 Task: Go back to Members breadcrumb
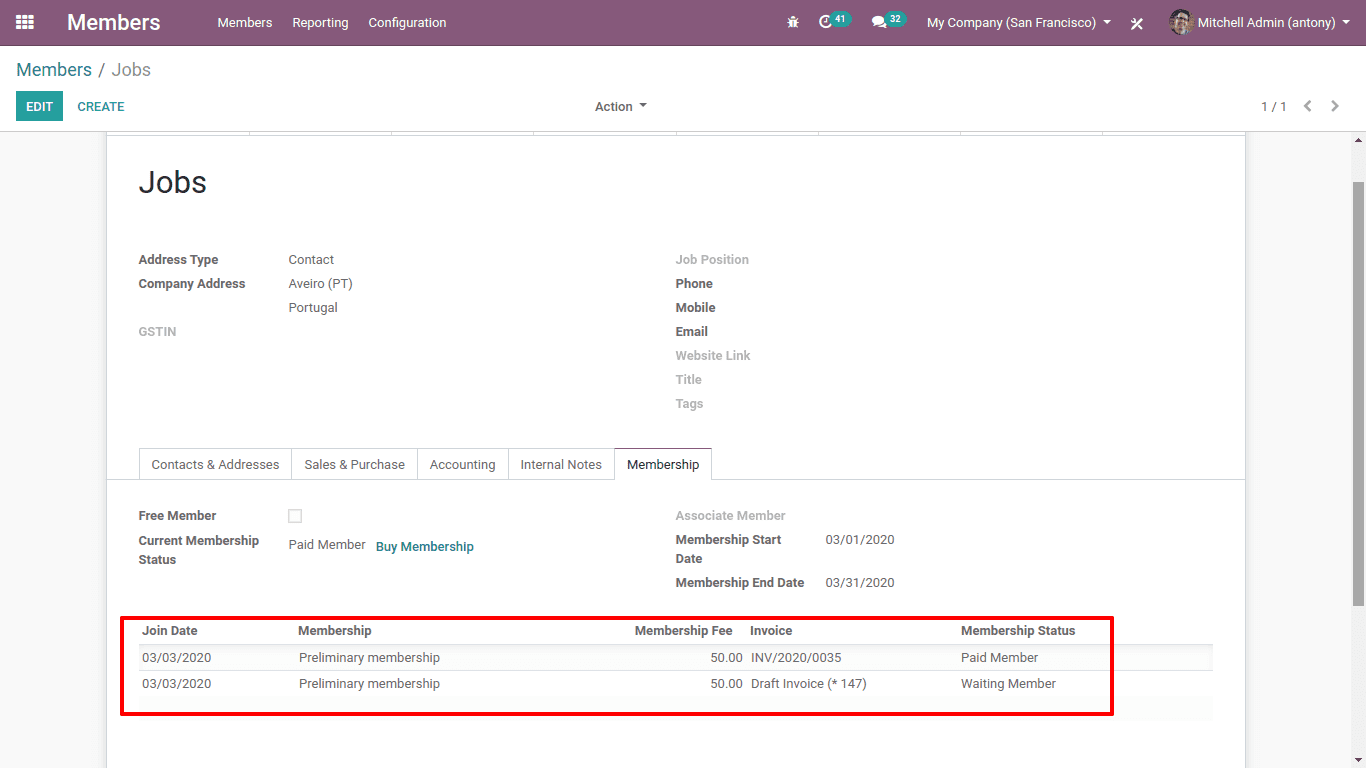point(54,70)
